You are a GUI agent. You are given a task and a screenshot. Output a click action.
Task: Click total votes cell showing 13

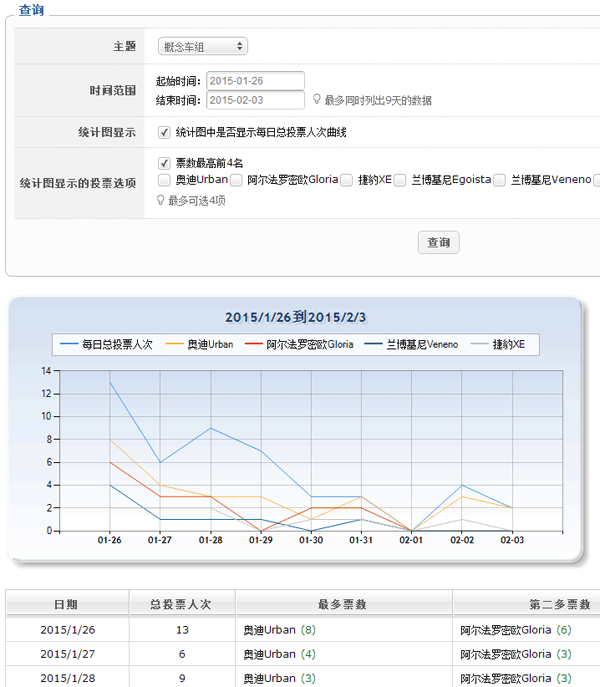click(x=182, y=630)
